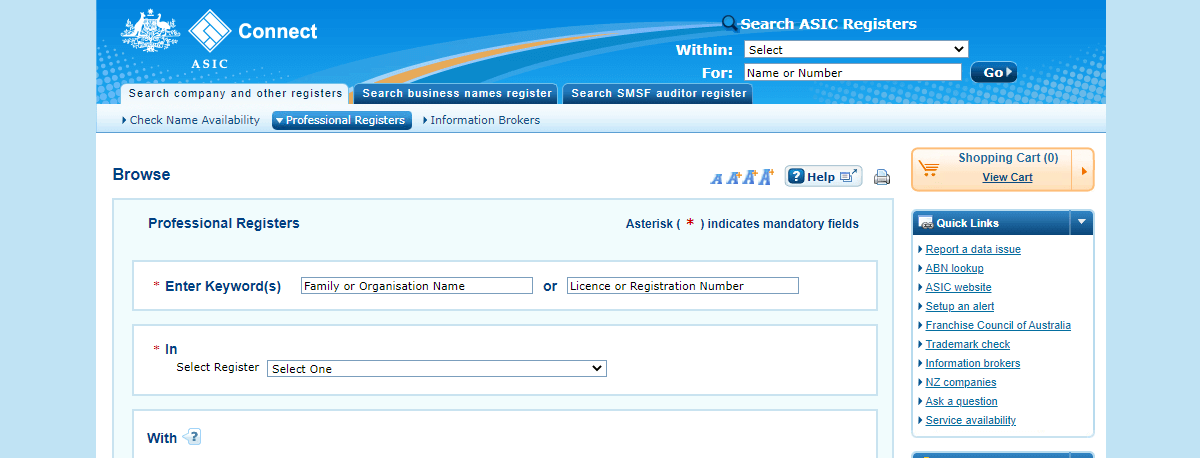Expand the Shopping Cart side arrow
Viewport: 1200px width, 458px height.
[x=1082, y=170]
